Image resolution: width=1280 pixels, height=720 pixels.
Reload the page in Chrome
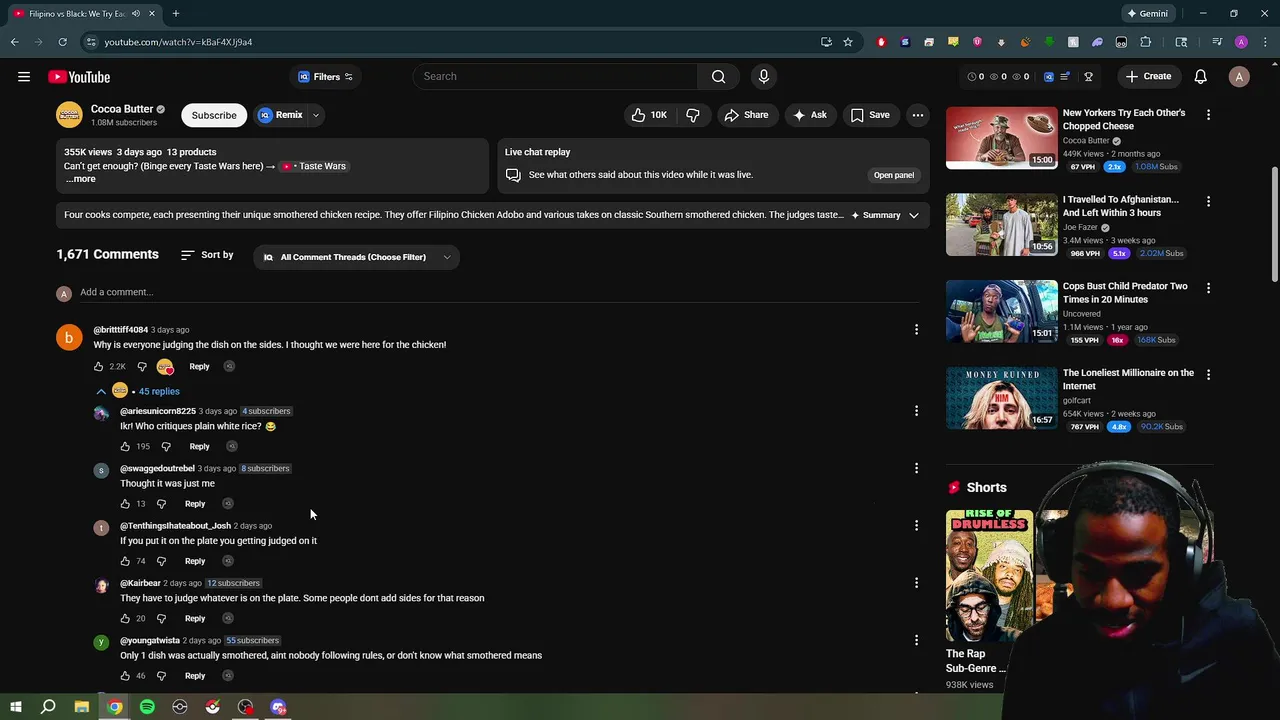point(62,42)
